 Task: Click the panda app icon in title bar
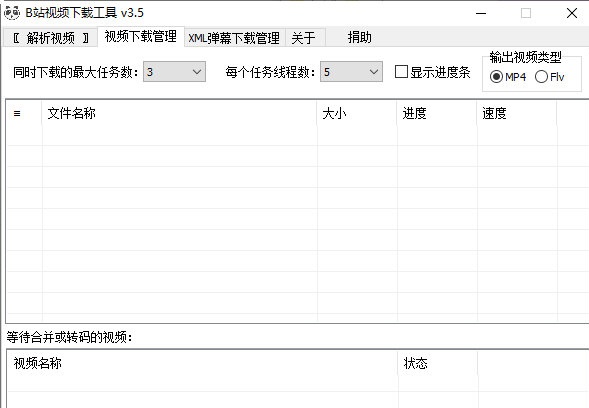[x=12, y=13]
